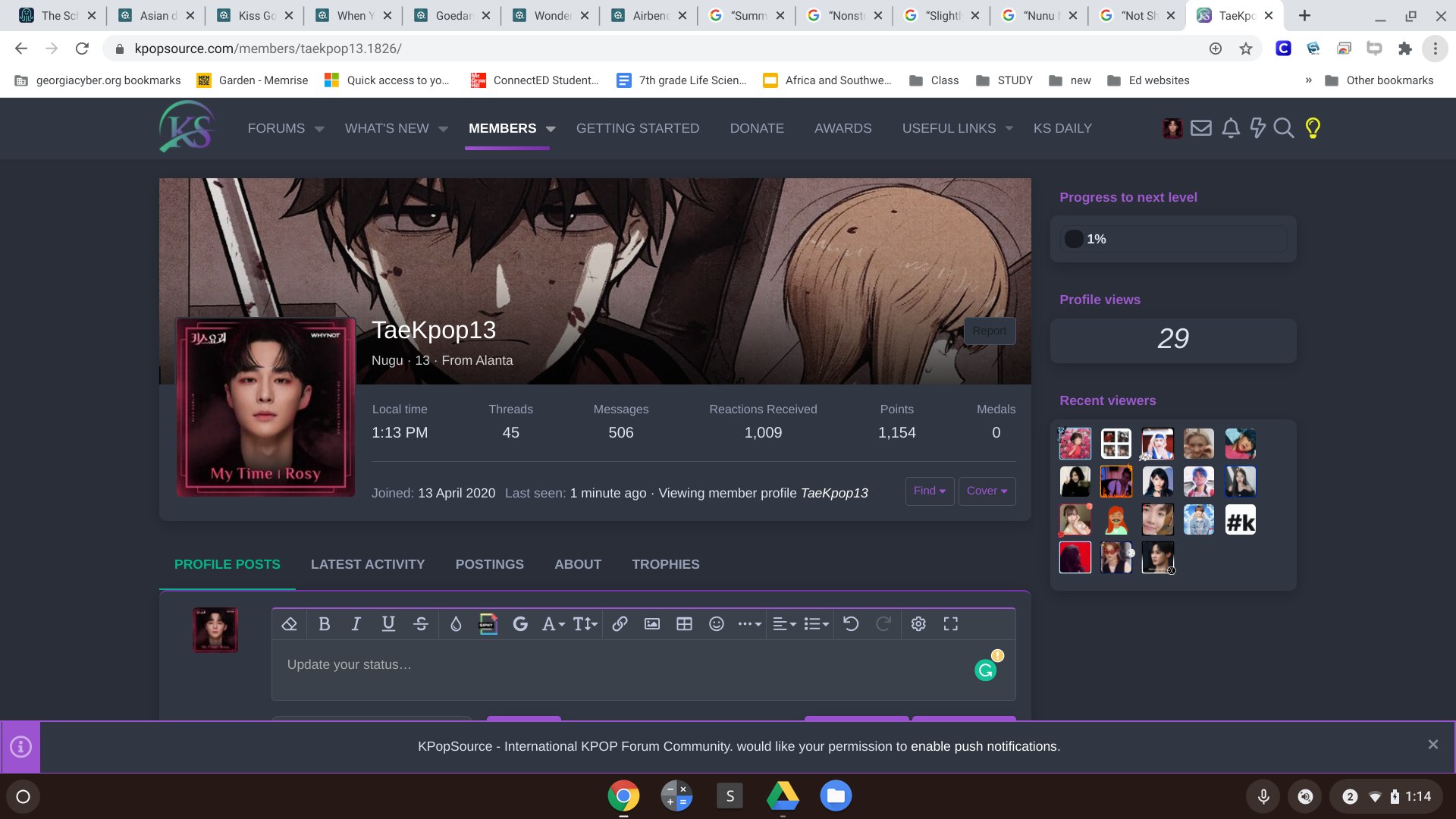This screenshot has width=1456, height=819.
Task: Switch to the Trophies tab
Action: coord(666,565)
